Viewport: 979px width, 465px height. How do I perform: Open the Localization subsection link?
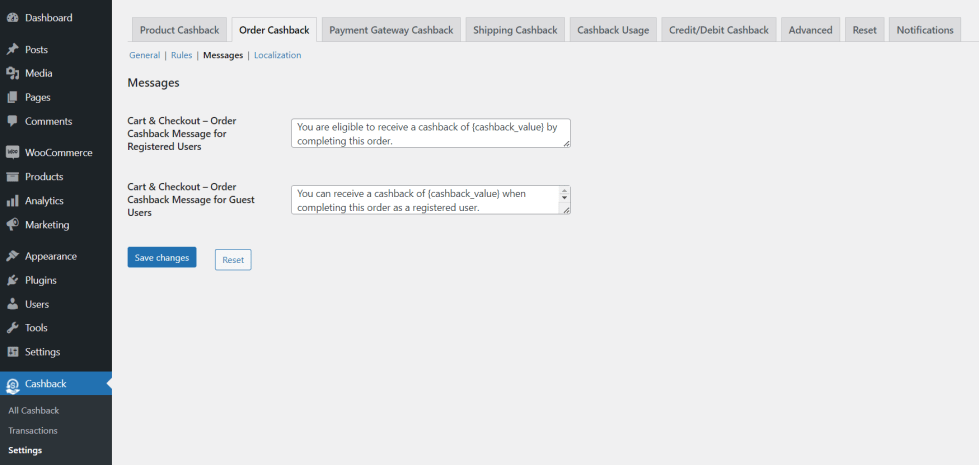(277, 56)
